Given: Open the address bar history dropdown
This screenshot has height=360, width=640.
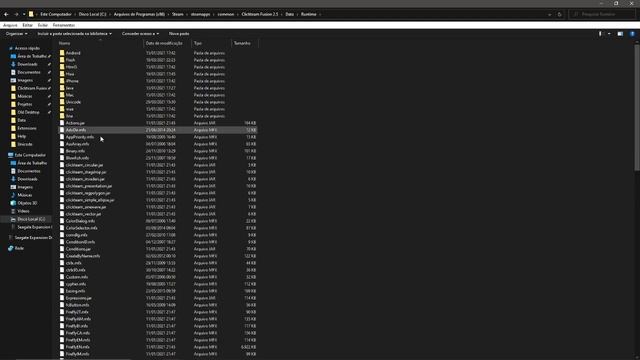Looking at the screenshot, I should (549, 14).
